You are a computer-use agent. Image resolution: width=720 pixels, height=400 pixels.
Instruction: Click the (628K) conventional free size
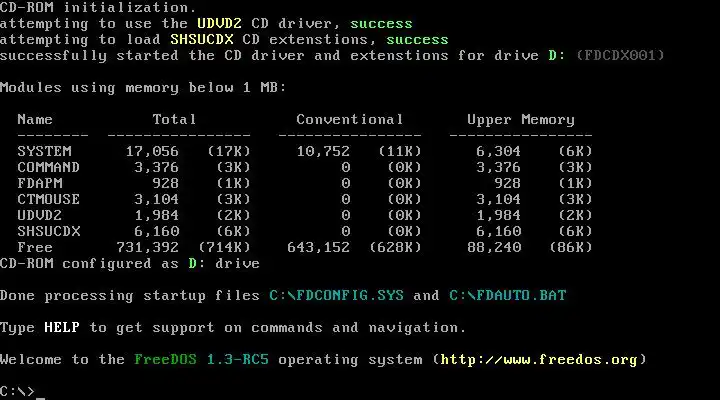395,248
